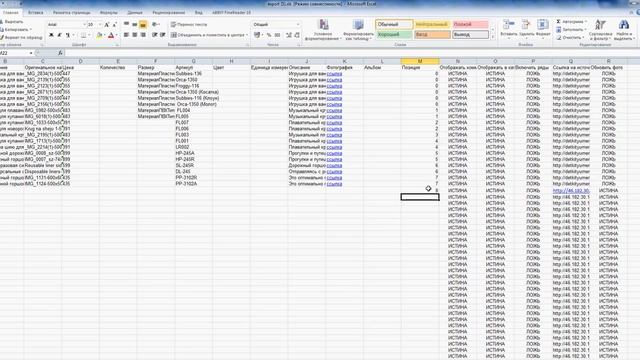Open the number format 'Общий' dropdown

pyautogui.click(x=298, y=24)
